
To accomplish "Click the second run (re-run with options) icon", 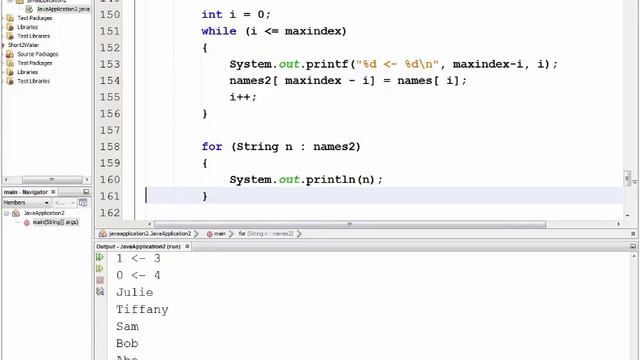I will (x=100, y=269).
